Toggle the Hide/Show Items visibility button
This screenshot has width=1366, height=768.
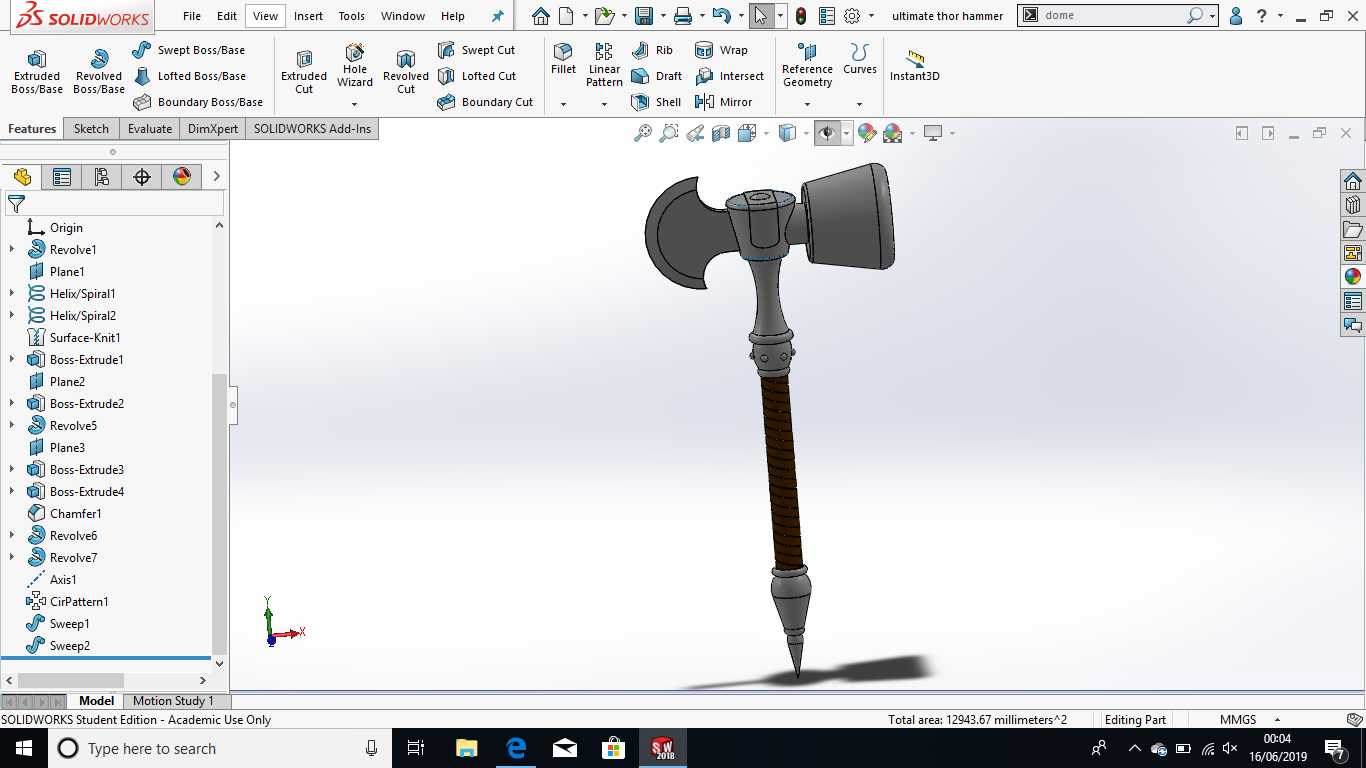click(827, 133)
